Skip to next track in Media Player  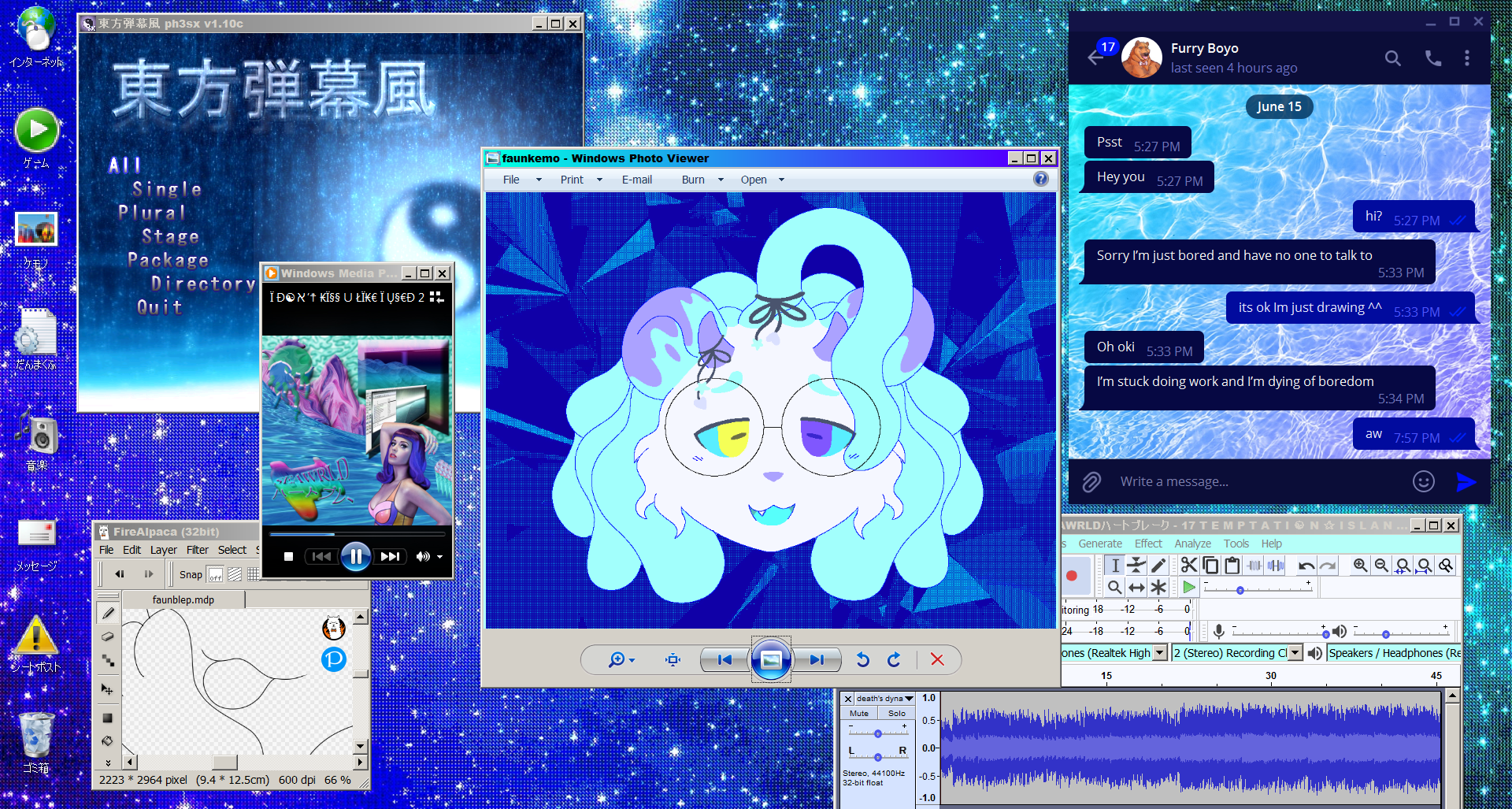pyautogui.click(x=390, y=556)
